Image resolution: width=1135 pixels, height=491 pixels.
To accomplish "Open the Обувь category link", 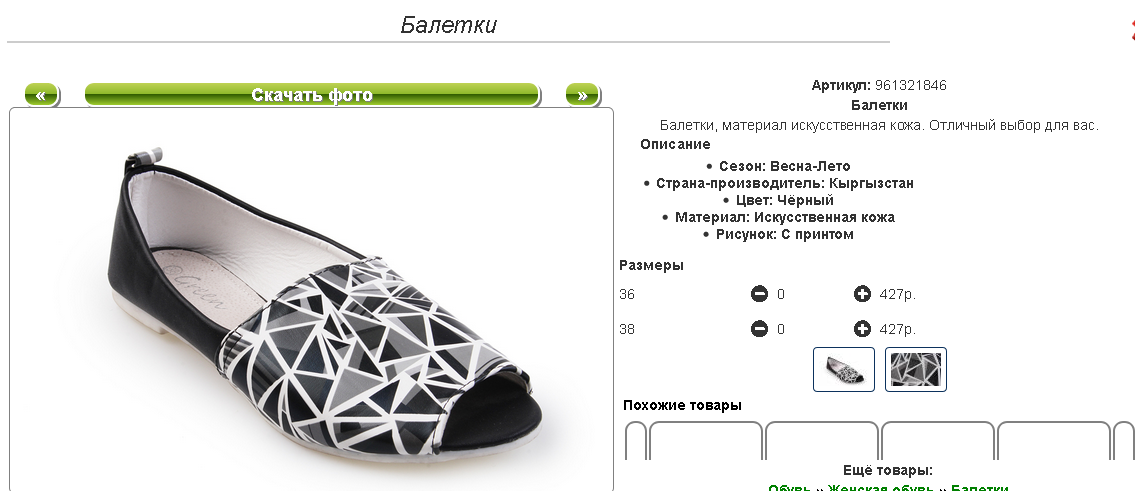I will 790,487.
